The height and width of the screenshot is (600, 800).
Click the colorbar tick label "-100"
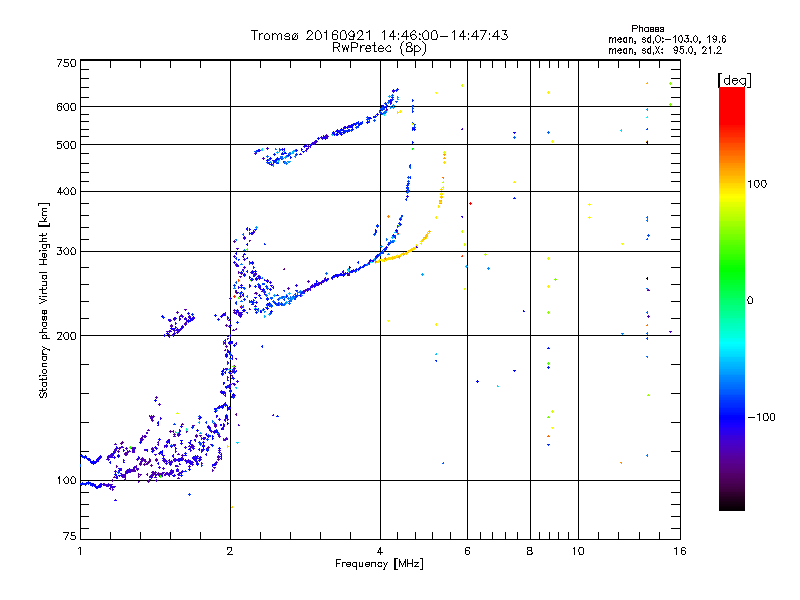[761, 417]
